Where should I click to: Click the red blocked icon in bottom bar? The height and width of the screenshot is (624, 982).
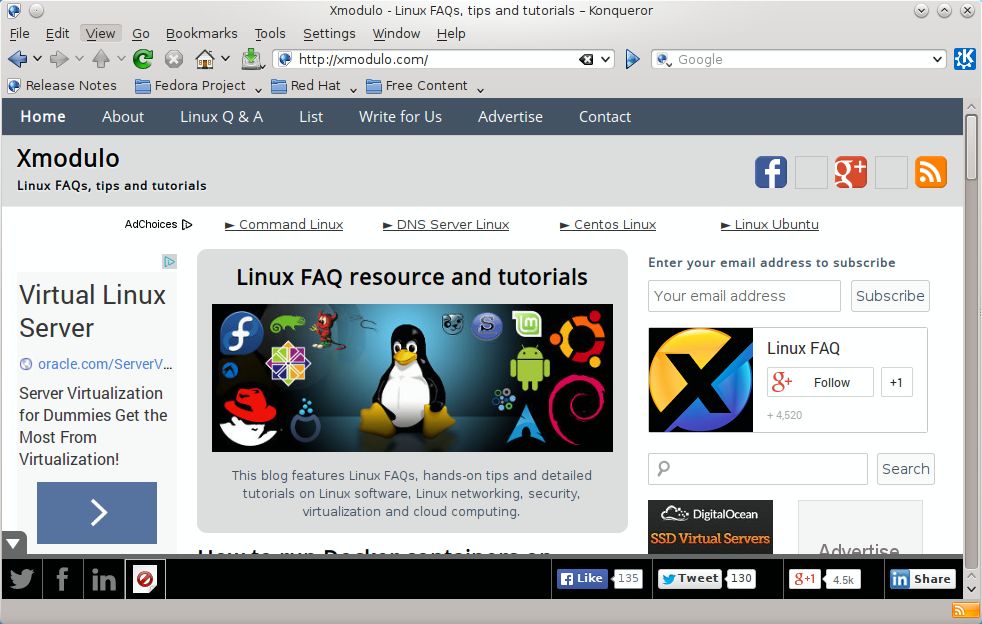[x=145, y=579]
